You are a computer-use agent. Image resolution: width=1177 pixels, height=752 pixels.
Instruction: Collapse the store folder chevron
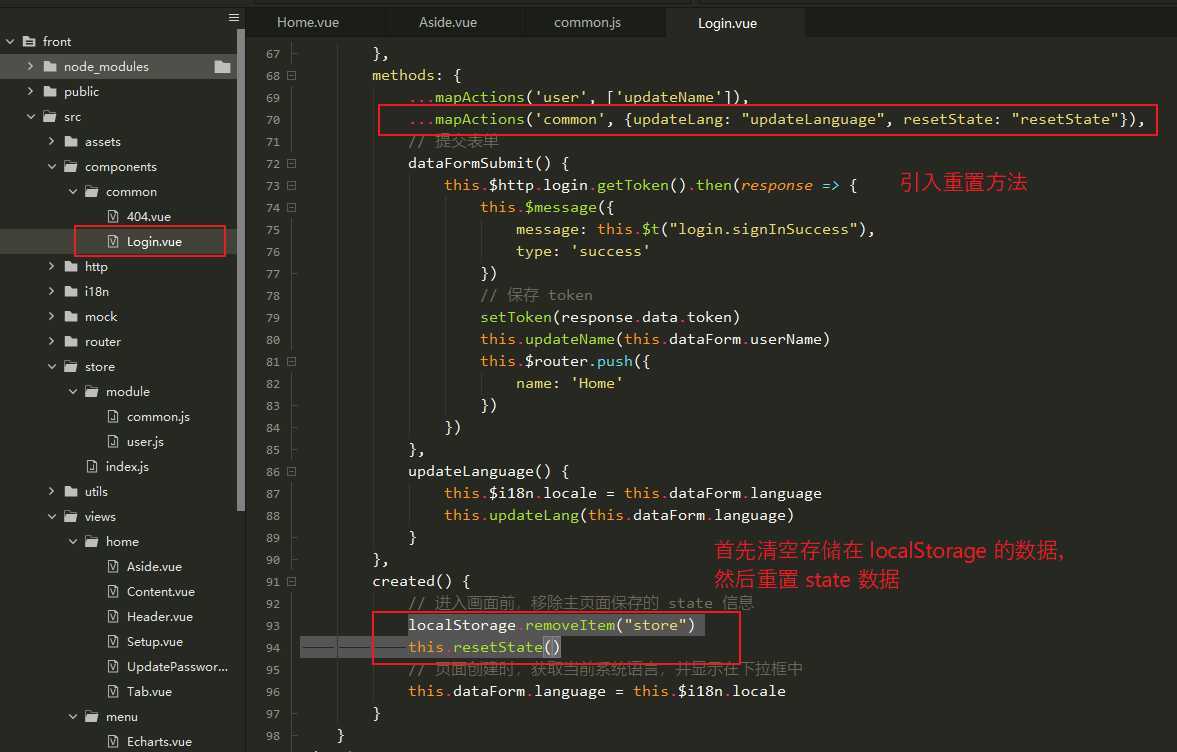coord(52,367)
